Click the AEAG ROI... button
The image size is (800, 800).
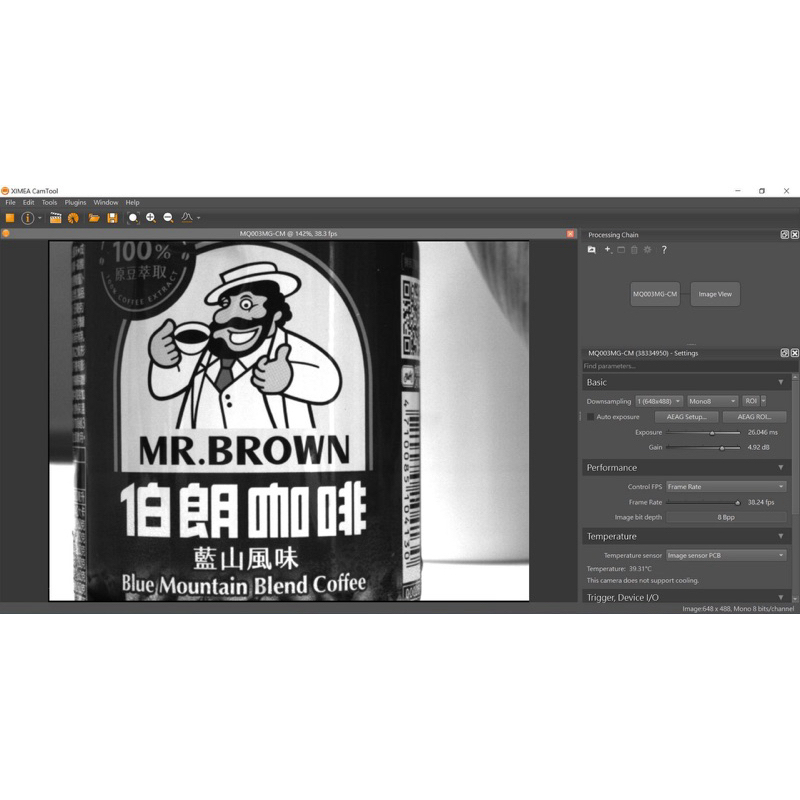click(754, 417)
